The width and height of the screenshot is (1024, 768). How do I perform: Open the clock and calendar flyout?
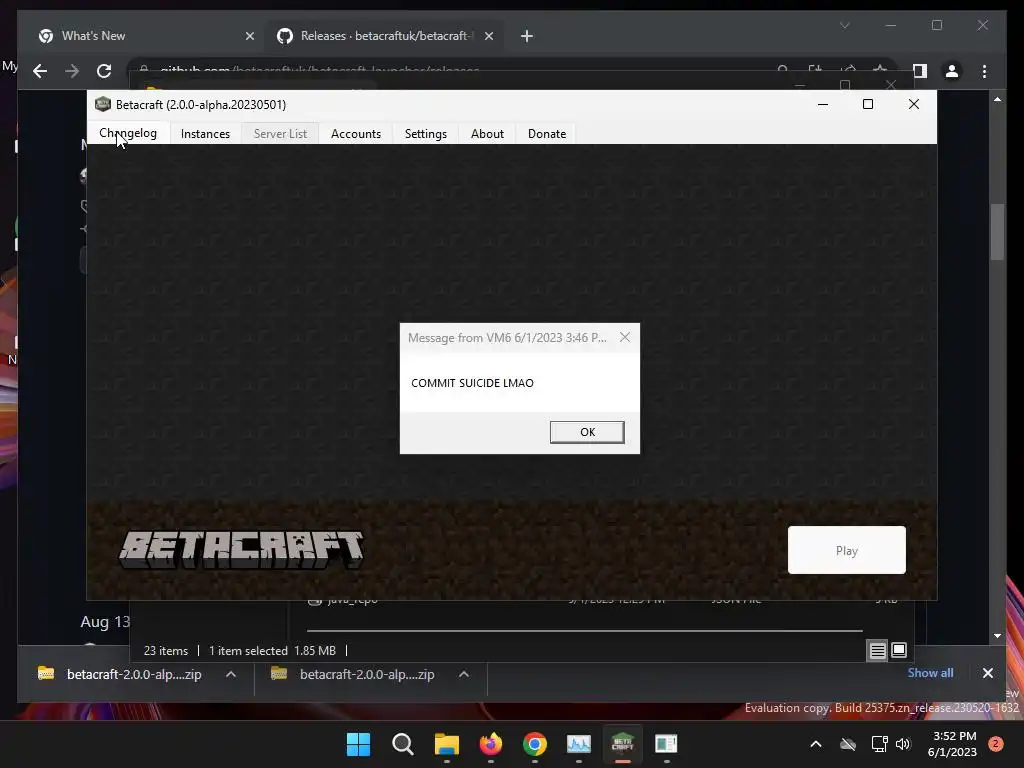point(952,744)
